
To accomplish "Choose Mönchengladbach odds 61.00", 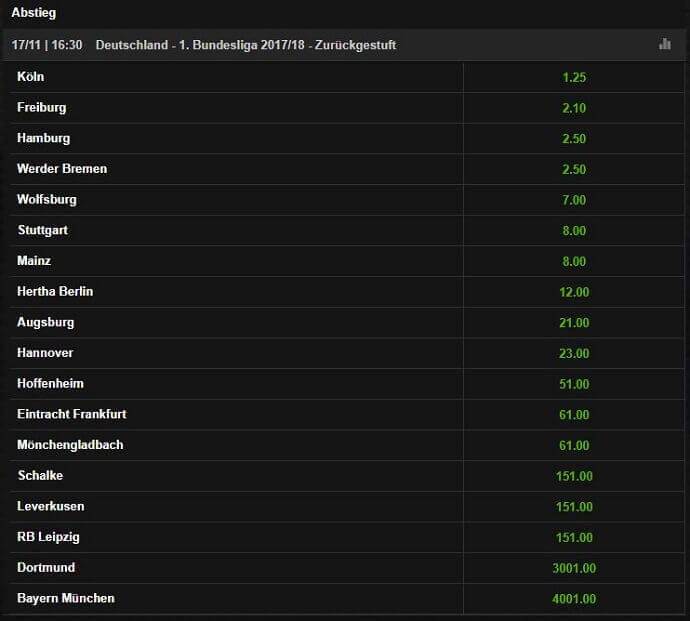I will pos(574,445).
